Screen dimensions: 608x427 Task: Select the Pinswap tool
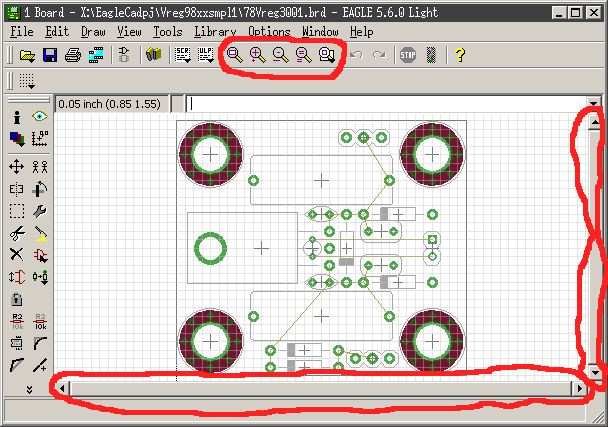(x=17, y=277)
